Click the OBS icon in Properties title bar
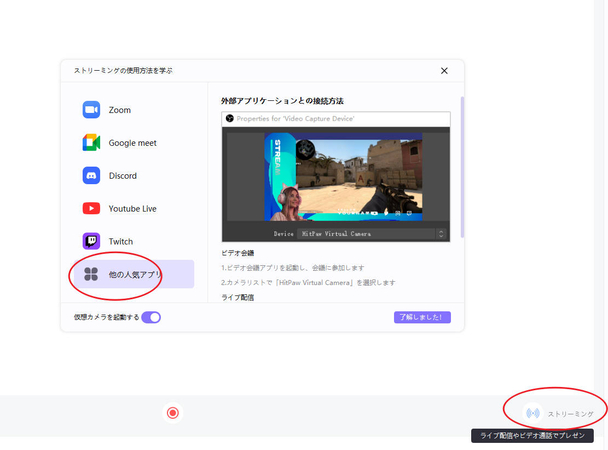Image resolution: width=608 pixels, height=450 pixels. [x=230, y=118]
